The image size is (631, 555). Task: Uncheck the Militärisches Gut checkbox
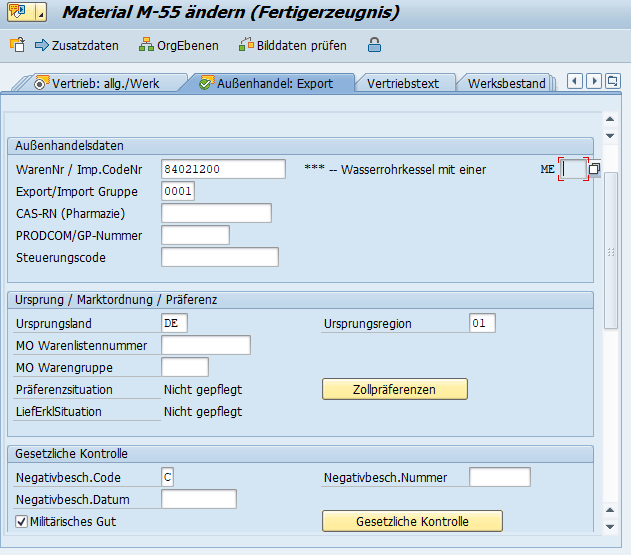pyautogui.click(x=21, y=522)
